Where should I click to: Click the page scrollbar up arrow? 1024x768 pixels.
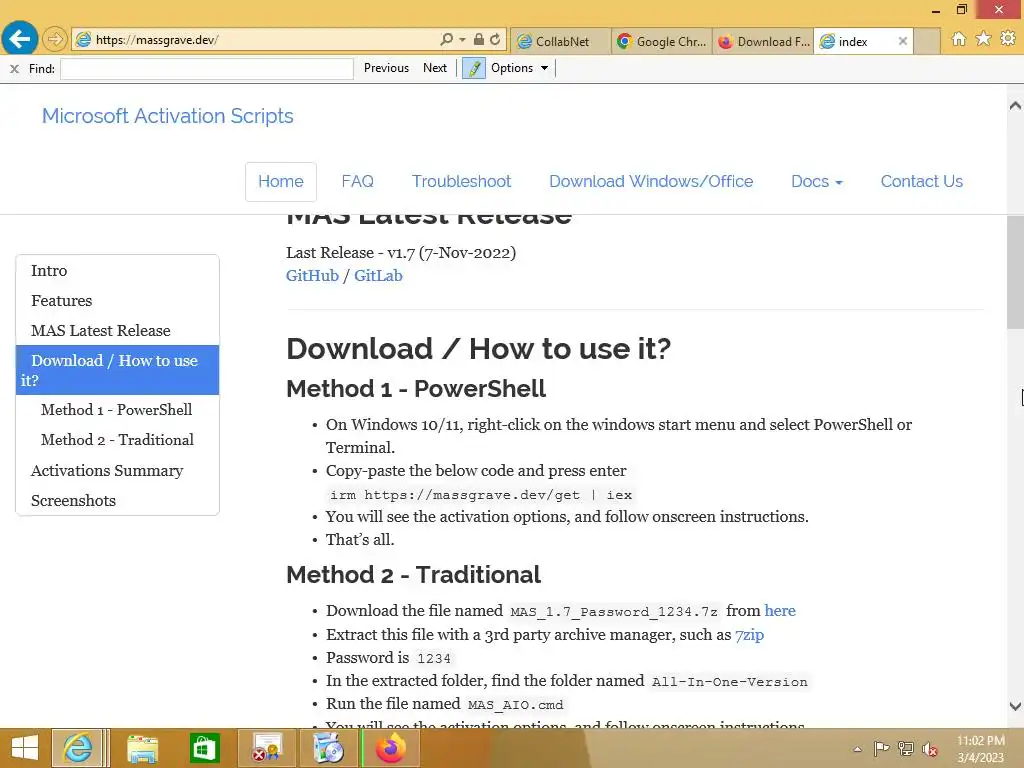(1015, 105)
